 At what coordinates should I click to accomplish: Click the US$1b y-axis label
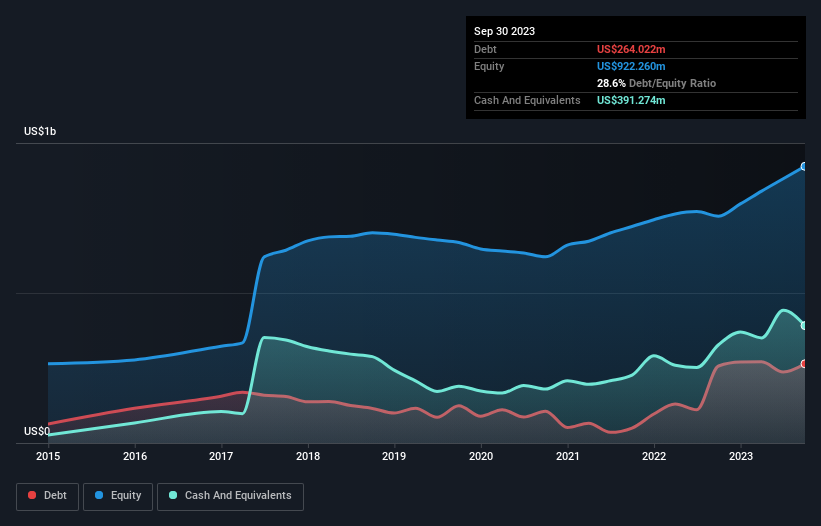point(40,131)
